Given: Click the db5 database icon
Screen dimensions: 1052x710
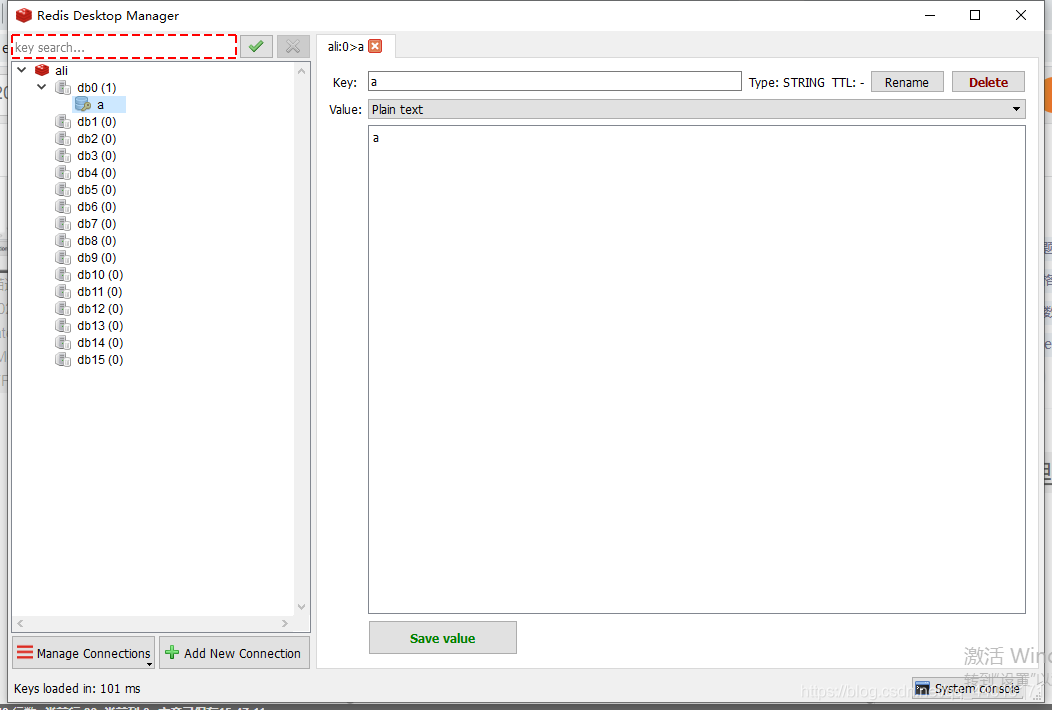Looking at the screenshot, I should 63,190.
